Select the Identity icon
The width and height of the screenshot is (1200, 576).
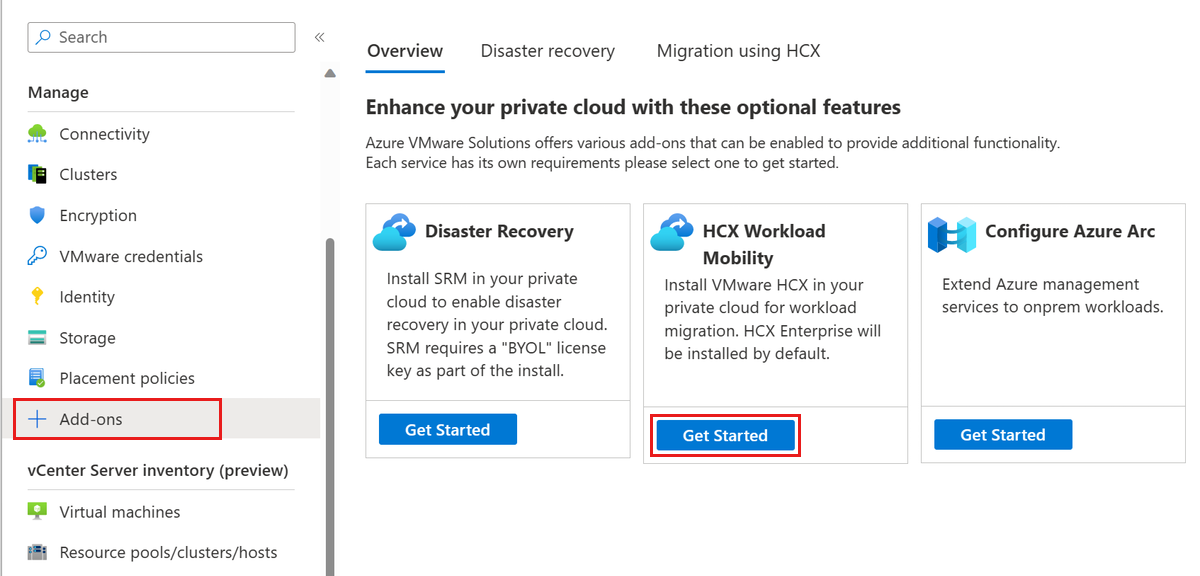click(x=38, y=297)
